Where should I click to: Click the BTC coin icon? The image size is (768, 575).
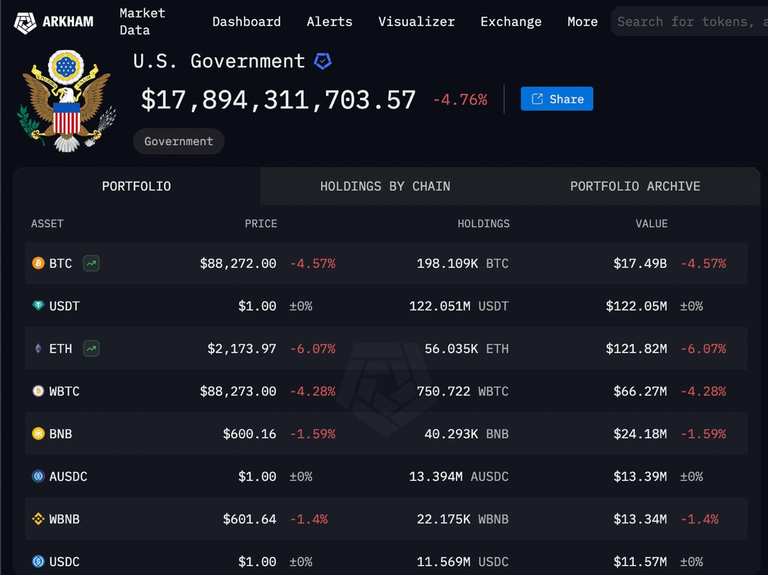click(38, 264)
